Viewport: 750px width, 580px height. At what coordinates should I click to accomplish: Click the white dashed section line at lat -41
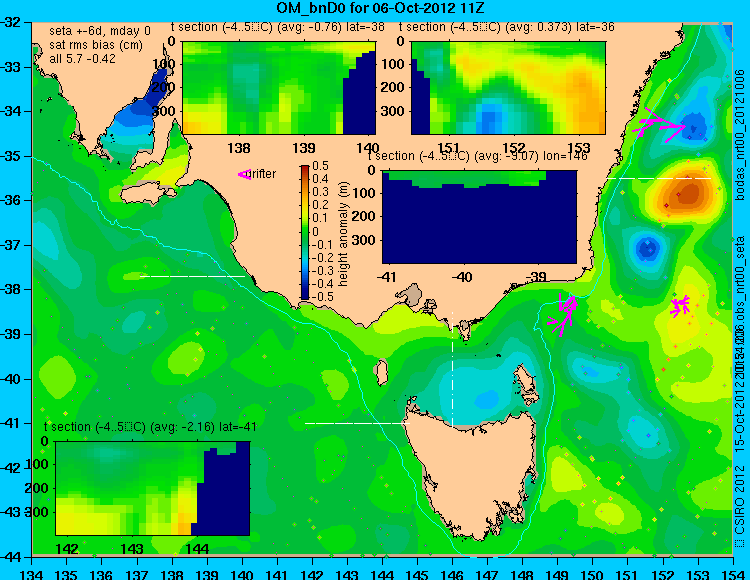357,423
